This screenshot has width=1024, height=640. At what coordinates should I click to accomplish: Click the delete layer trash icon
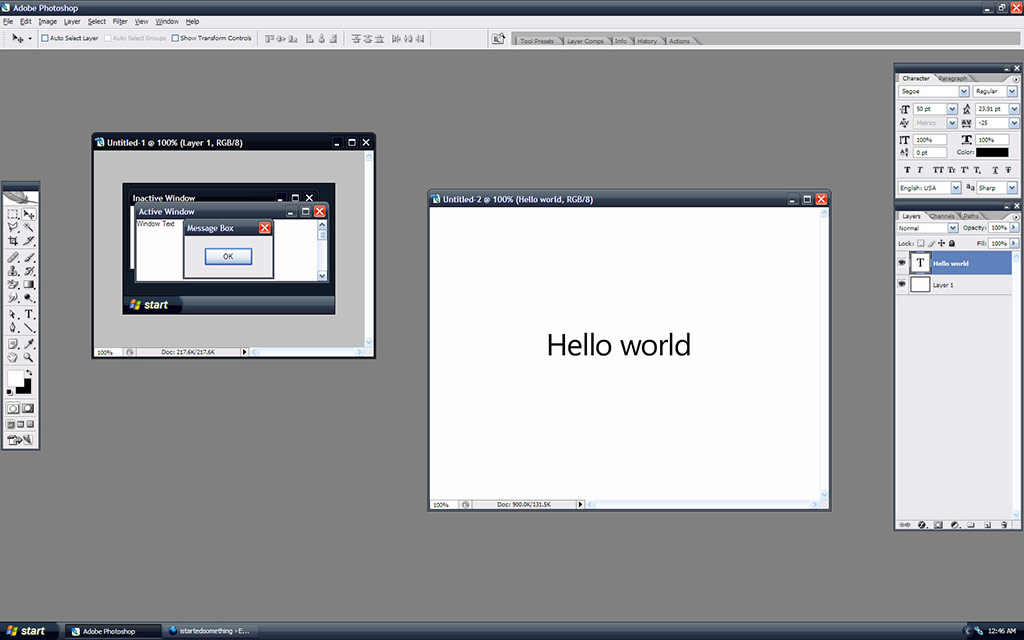pos(1003,524)
